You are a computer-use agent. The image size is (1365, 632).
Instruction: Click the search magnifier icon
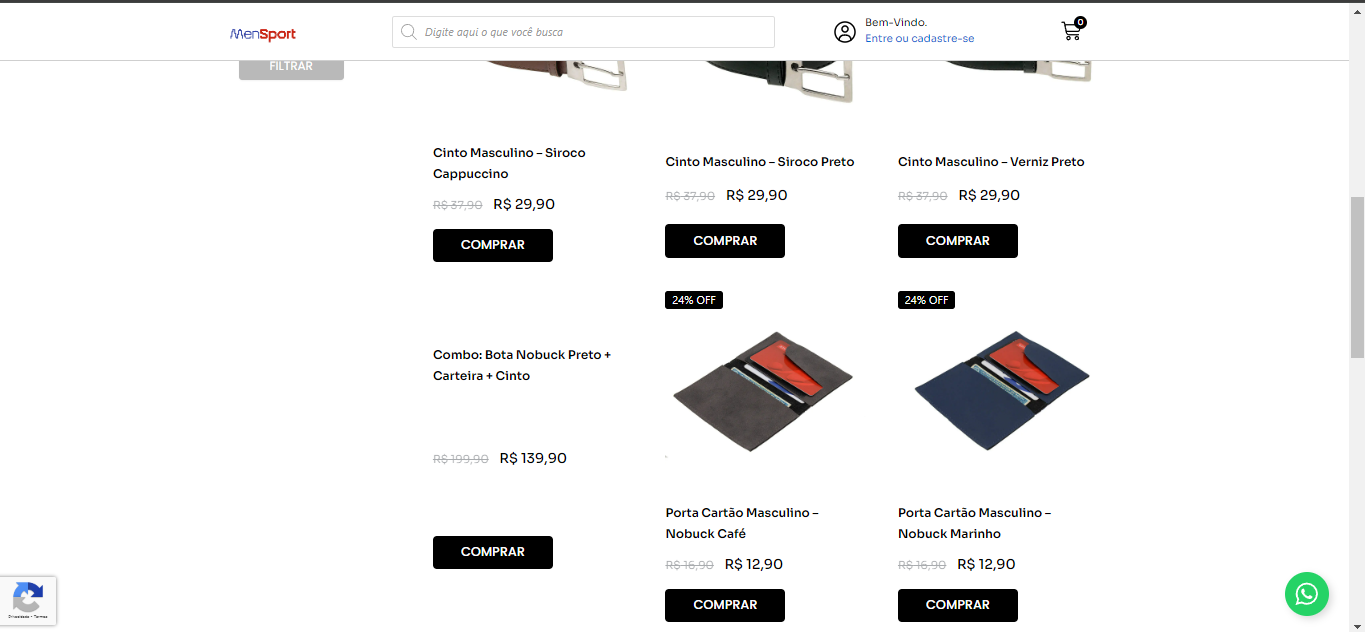(408, 32)
